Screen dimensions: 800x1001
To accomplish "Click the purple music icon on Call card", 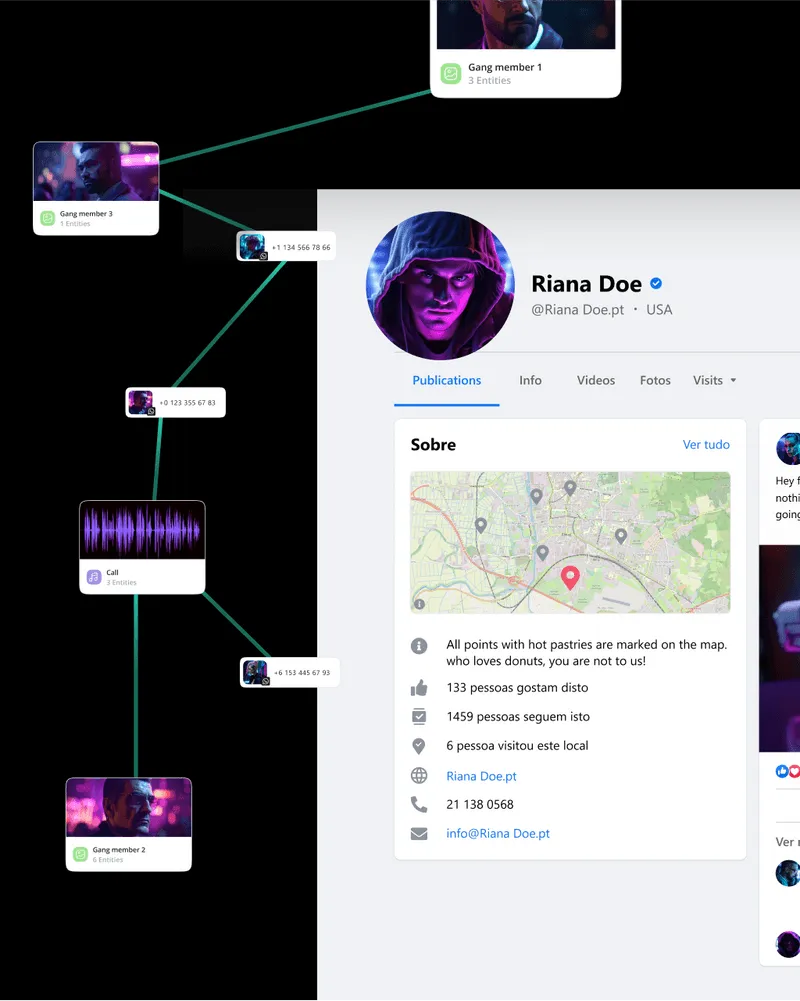I will pyautogui.click(x=94, y=576).
